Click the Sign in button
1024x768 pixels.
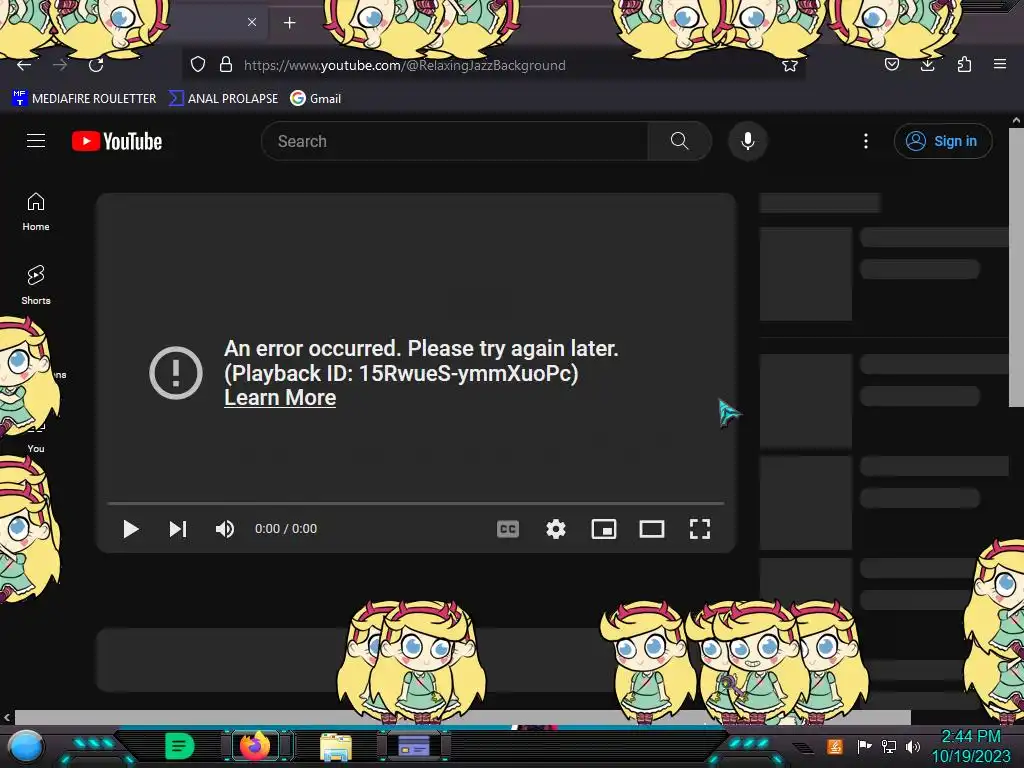point(942,141)
